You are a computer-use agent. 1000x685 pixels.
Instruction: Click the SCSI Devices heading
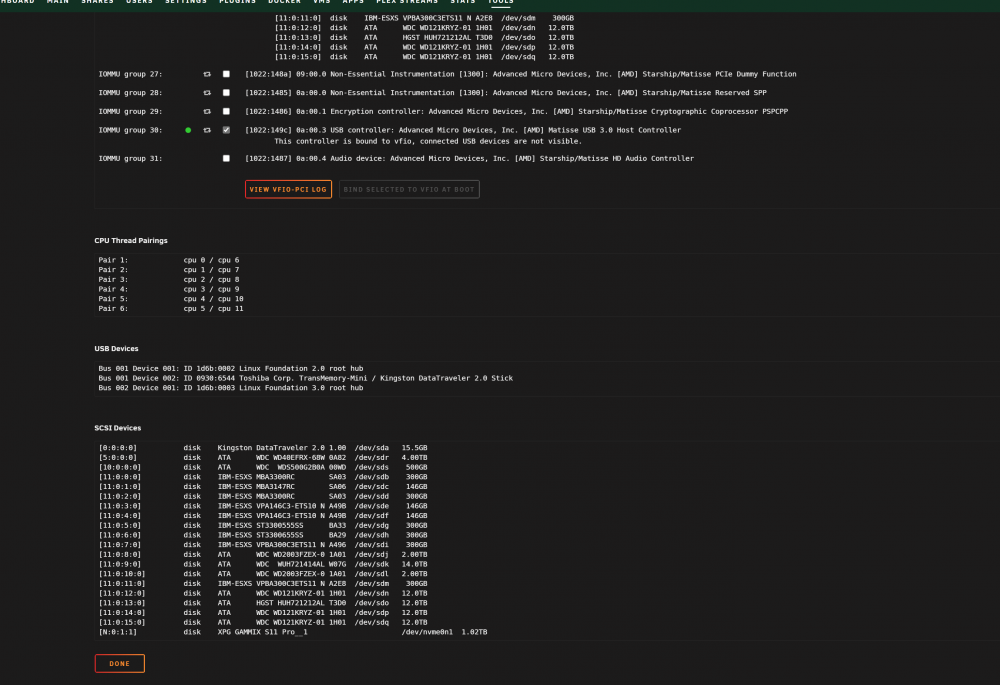117,428
